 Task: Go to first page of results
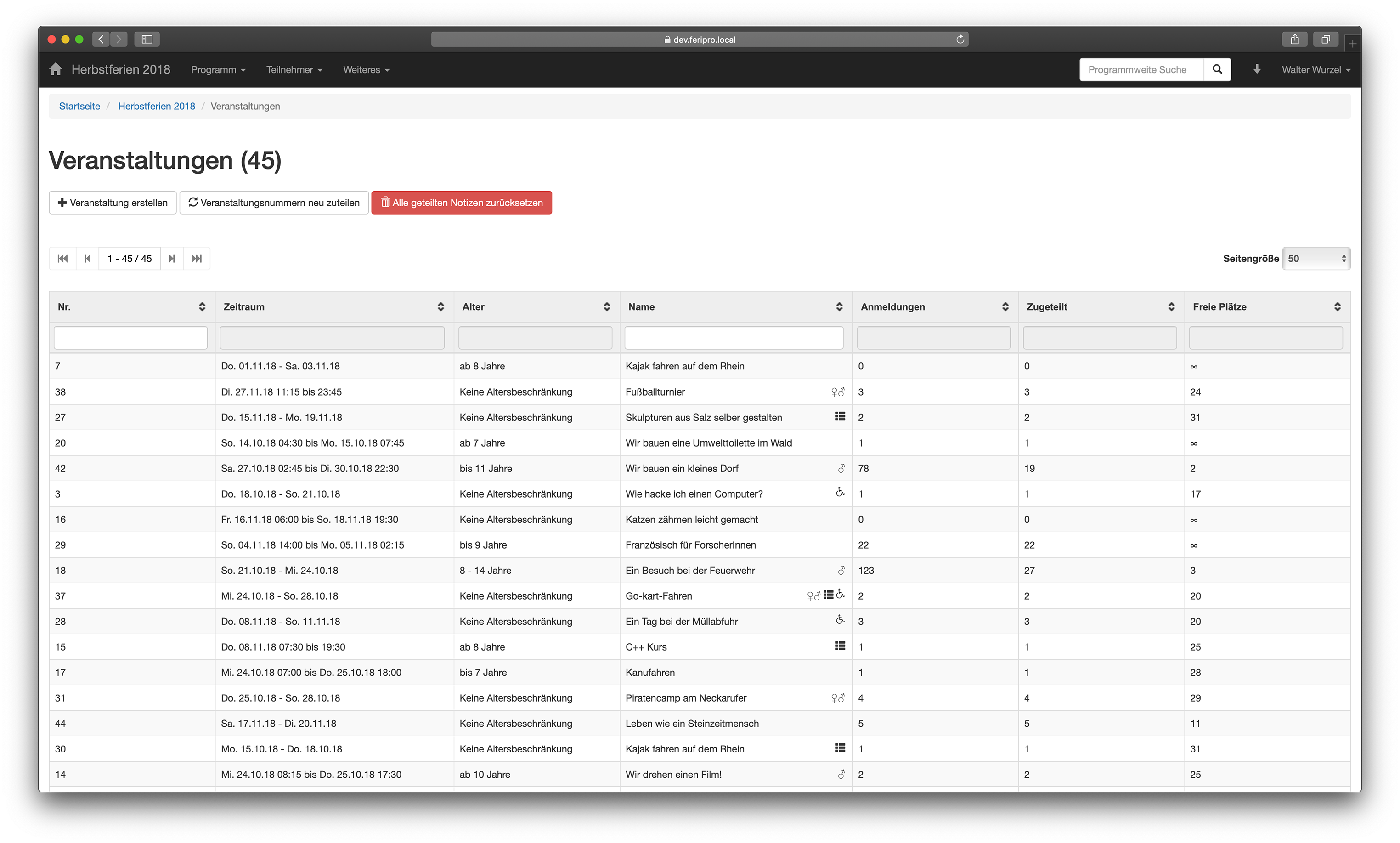coord(62,259)
